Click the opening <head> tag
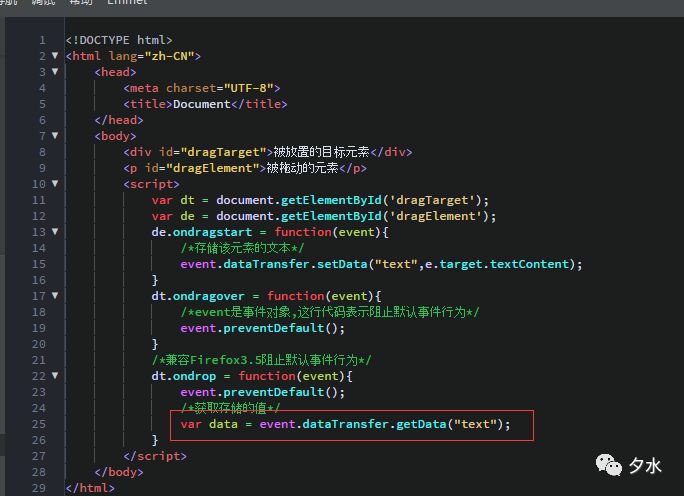The image size is (684, 496). tap(115, 72)
